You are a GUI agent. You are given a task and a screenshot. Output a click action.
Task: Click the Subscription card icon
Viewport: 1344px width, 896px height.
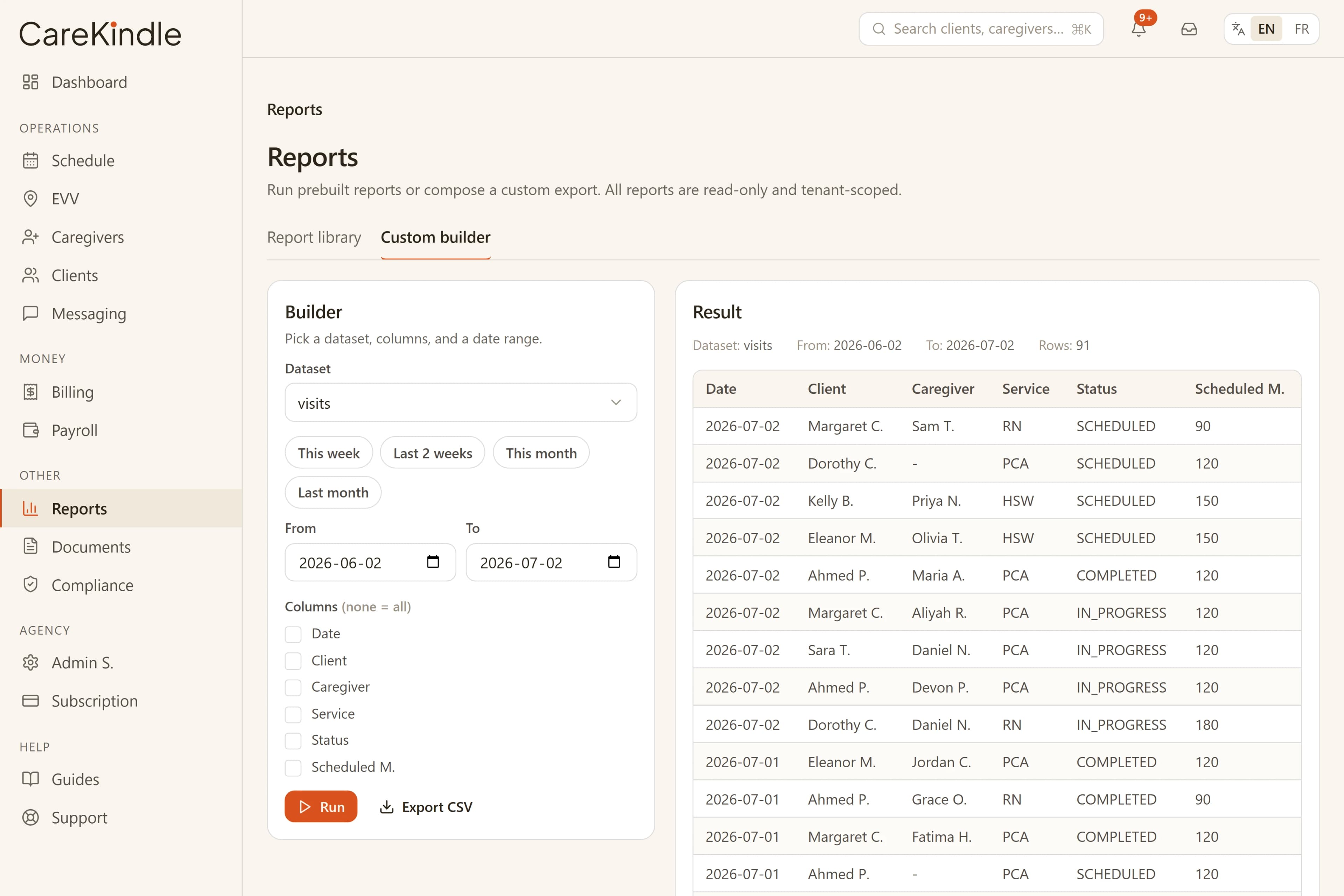[30, 701]
